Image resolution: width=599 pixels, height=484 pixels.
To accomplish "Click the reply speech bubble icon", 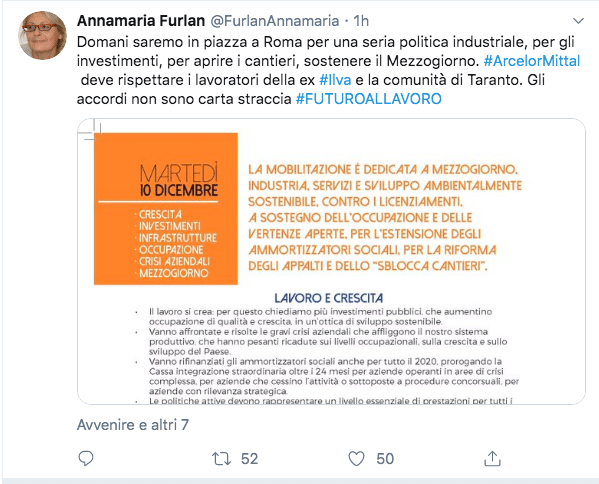I will pos(86,458).
